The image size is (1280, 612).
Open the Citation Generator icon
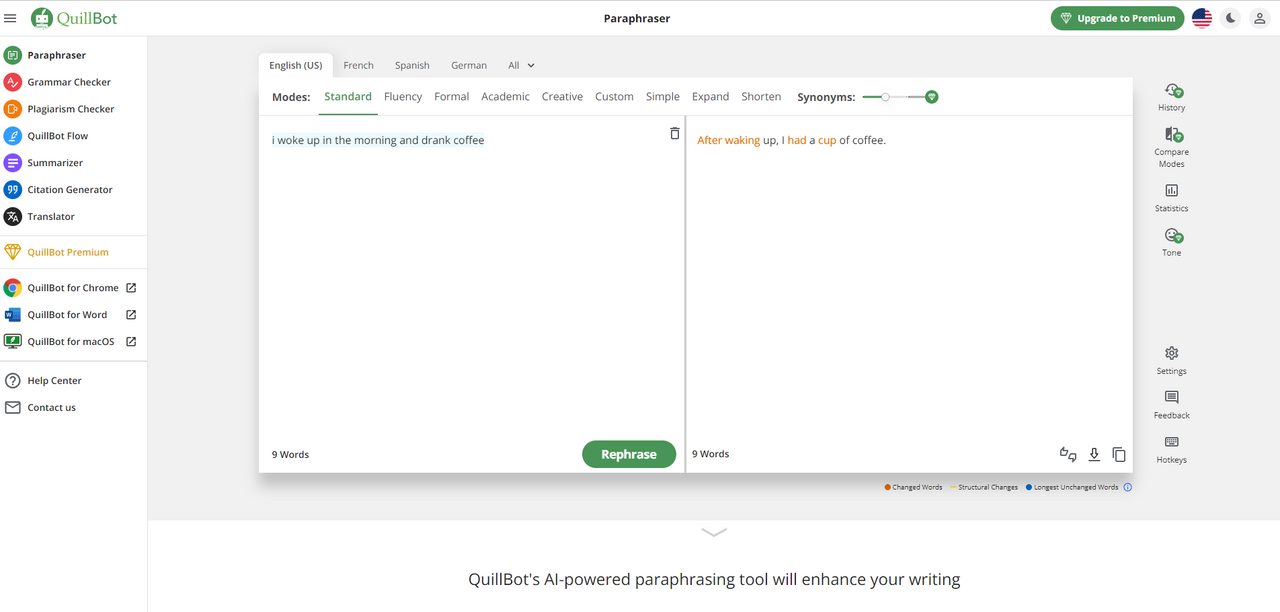pos(13,190)
